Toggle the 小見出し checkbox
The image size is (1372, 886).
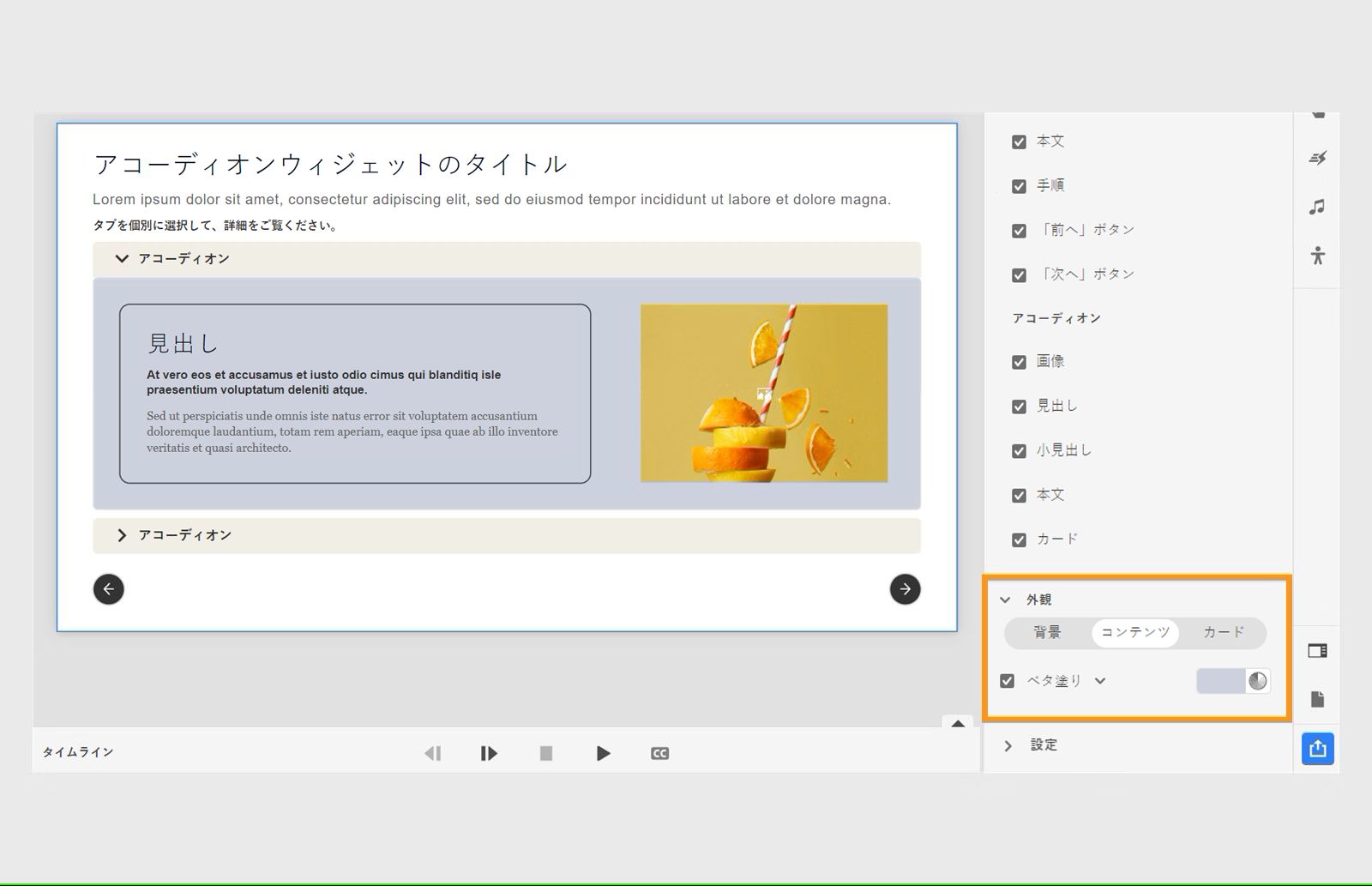pyautogui.click(x=1019, y=451)
